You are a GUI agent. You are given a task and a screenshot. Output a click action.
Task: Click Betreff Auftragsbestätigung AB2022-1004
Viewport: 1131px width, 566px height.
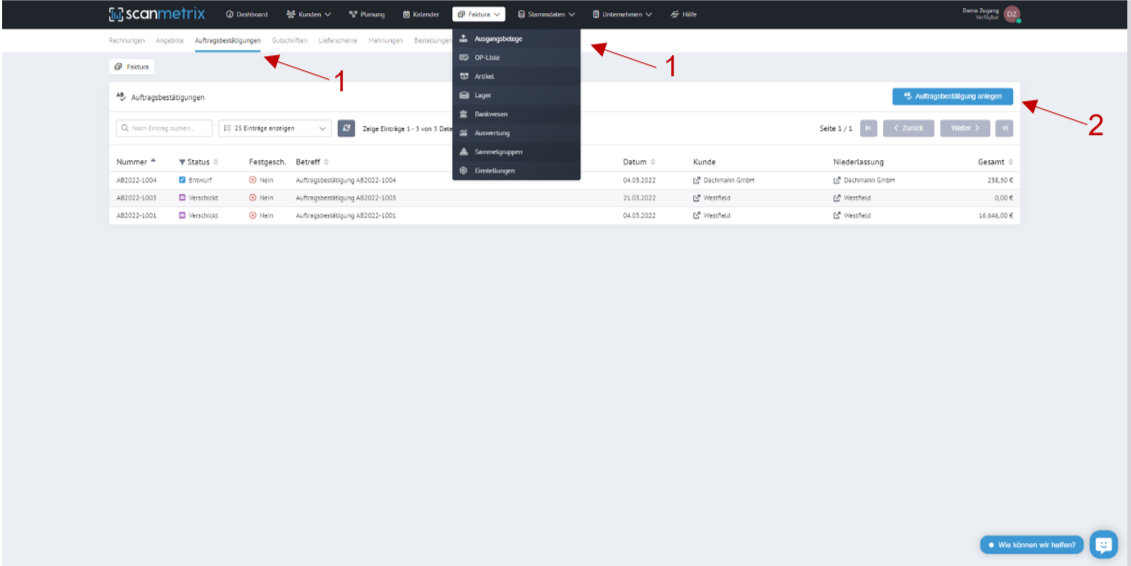346,180
